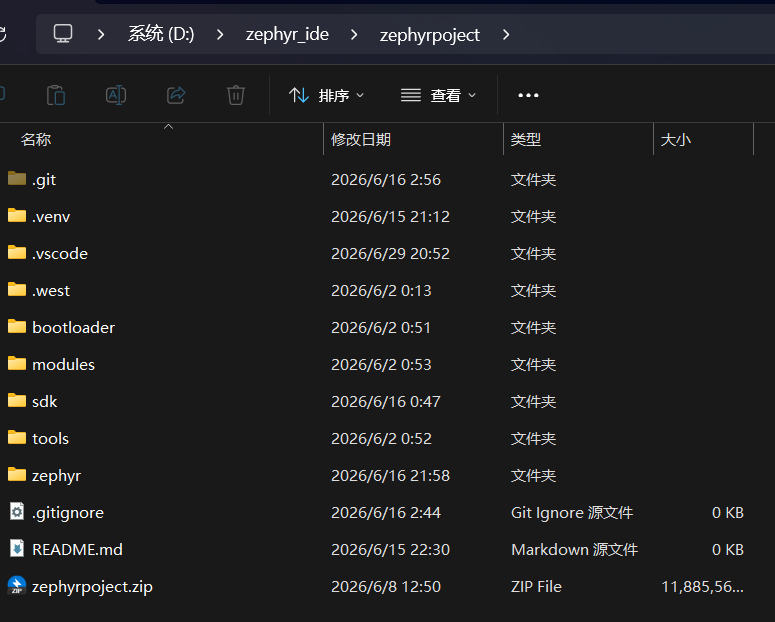Click the This PC monitor icon in address bar
Screen dimensions: 775x622
(x=63, y=34)
